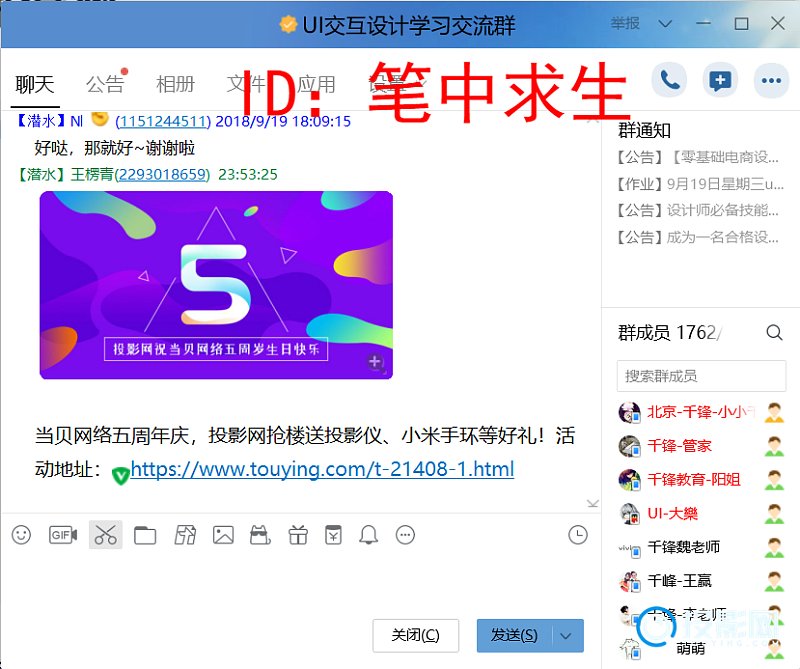Insert a picture via image icon
Viewport: 800px width, 669px height.
click(x=223, y=535)
